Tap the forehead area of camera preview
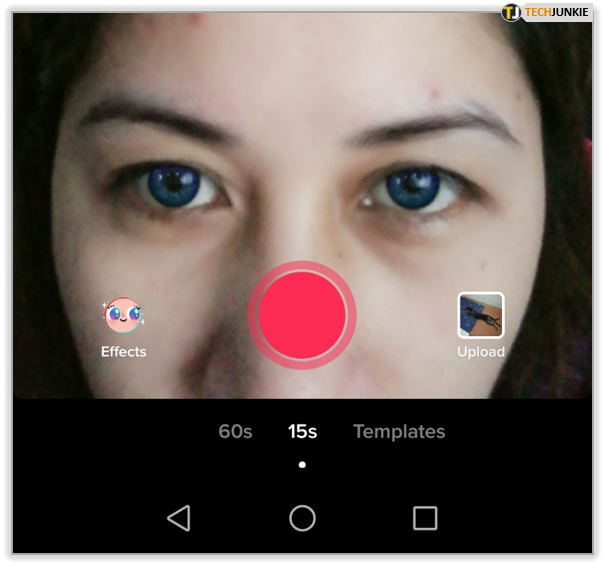Image resolution: width=605 pixels, height=566 pixels. point(300,60)
